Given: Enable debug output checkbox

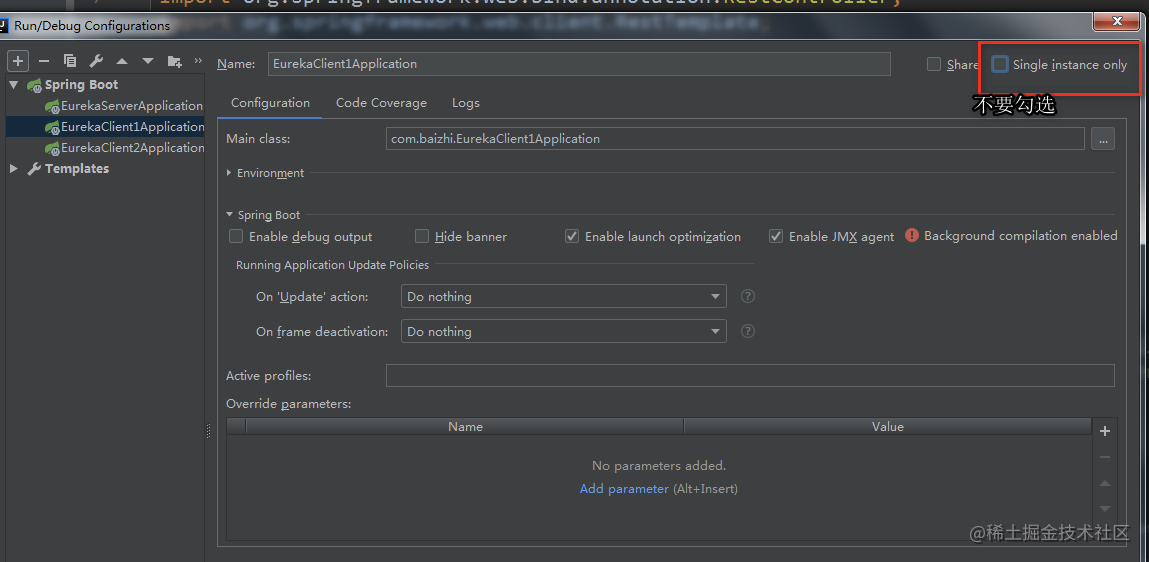Looking at the screenshot, I should coord(236,236).
